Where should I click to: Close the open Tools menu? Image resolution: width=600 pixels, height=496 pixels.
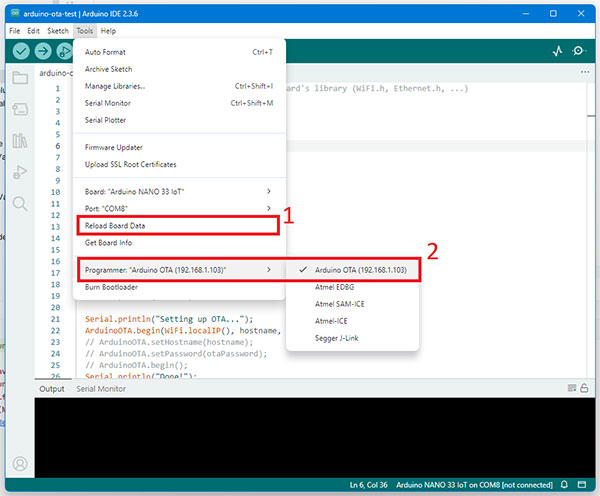pyautogui.click(x=85, y=31)
